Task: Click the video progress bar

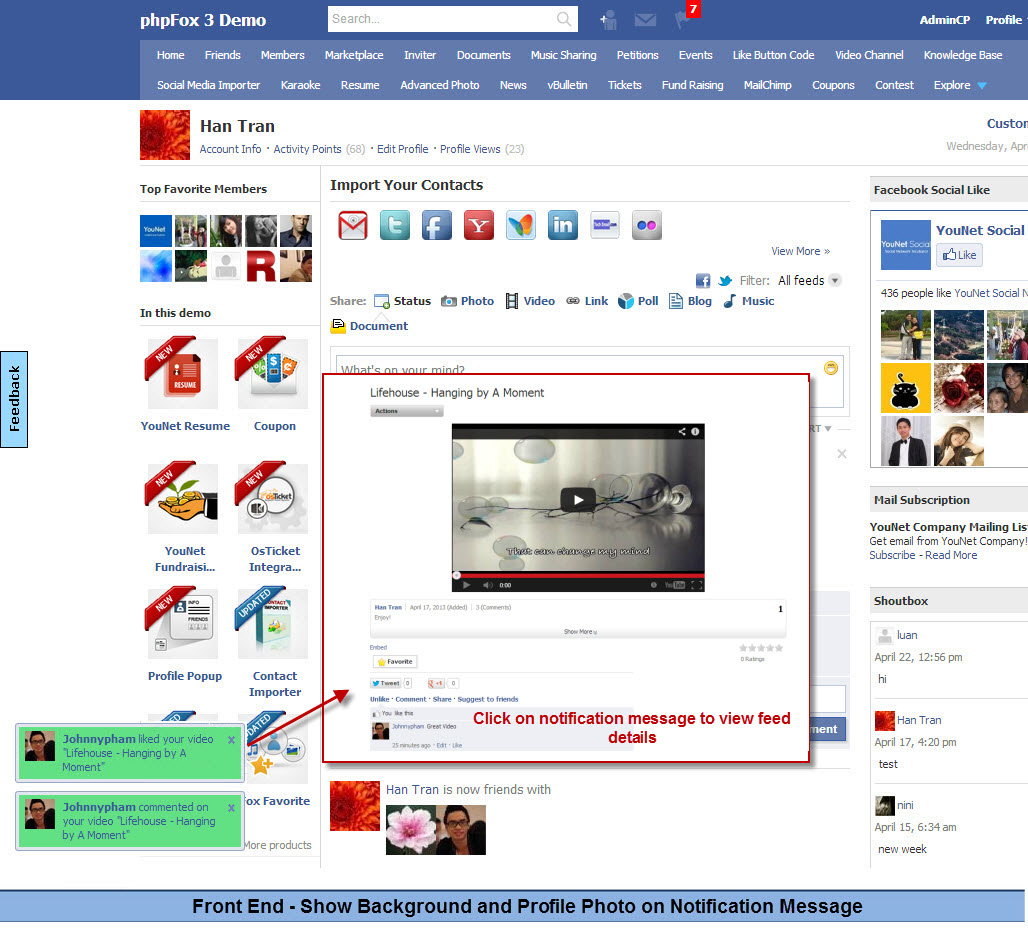Action: [578, 575]
